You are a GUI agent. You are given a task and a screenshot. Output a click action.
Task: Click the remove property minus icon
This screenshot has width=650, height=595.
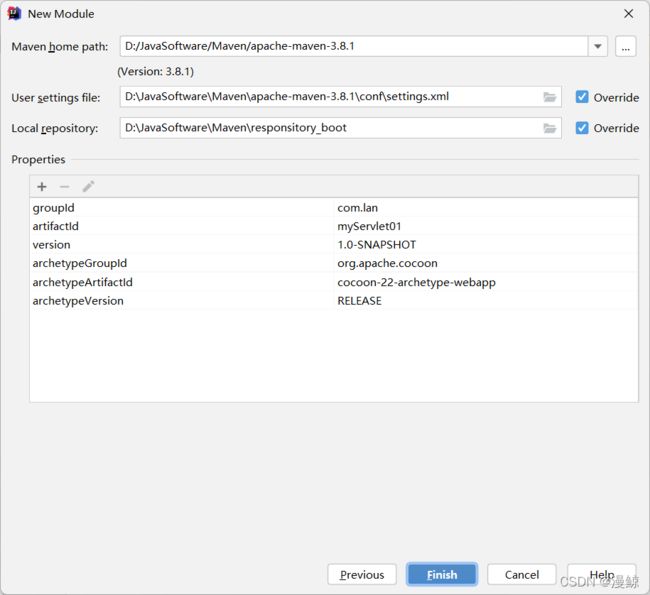64,187
